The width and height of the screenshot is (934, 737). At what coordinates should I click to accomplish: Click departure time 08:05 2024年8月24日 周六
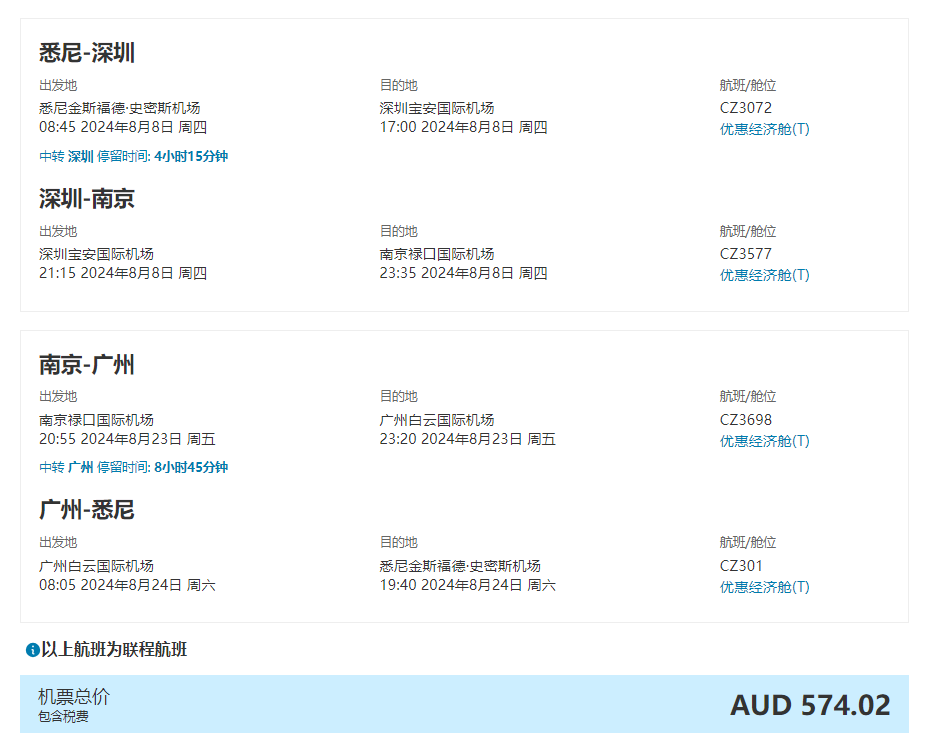coord(127,586)
